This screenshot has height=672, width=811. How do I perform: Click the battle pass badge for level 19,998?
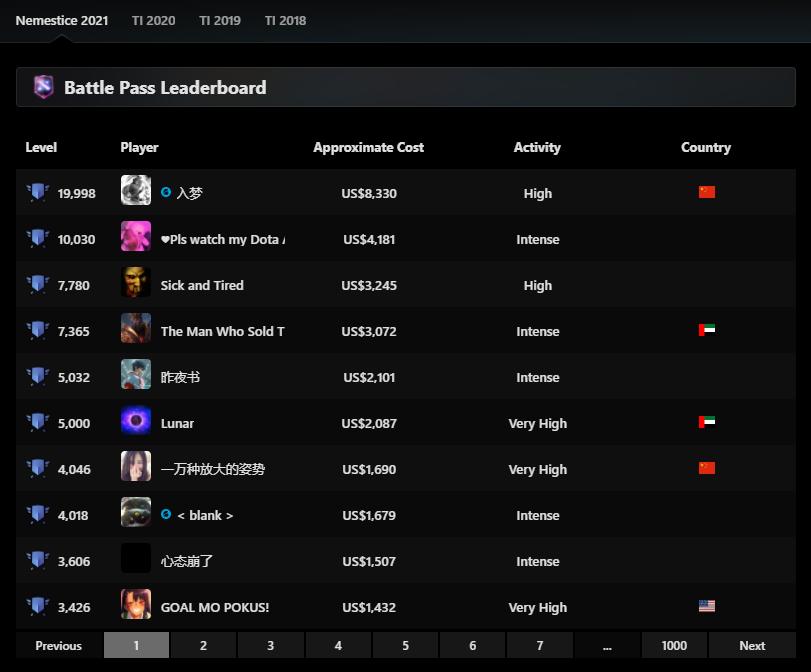pos(38,192)
